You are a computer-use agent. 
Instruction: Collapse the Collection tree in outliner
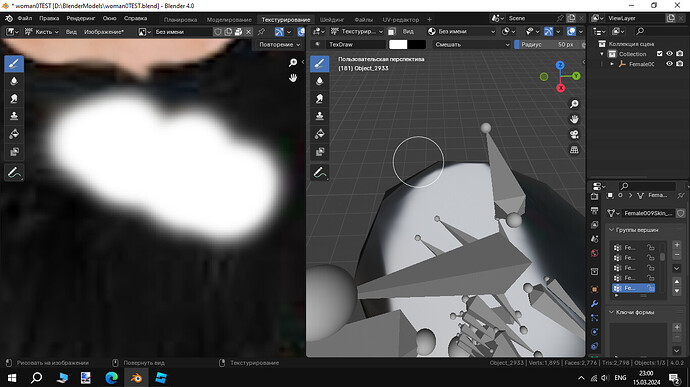(602, 54)
